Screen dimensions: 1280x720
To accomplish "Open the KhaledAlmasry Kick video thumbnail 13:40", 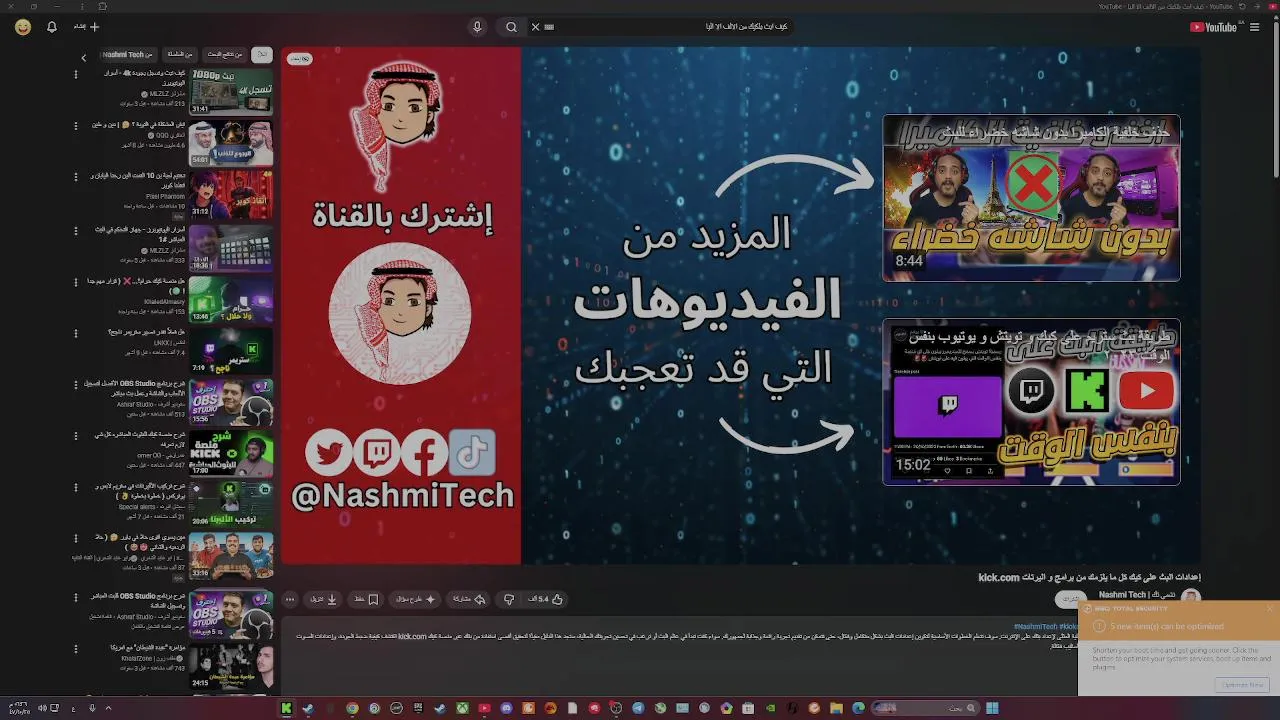I will (230, 298).
